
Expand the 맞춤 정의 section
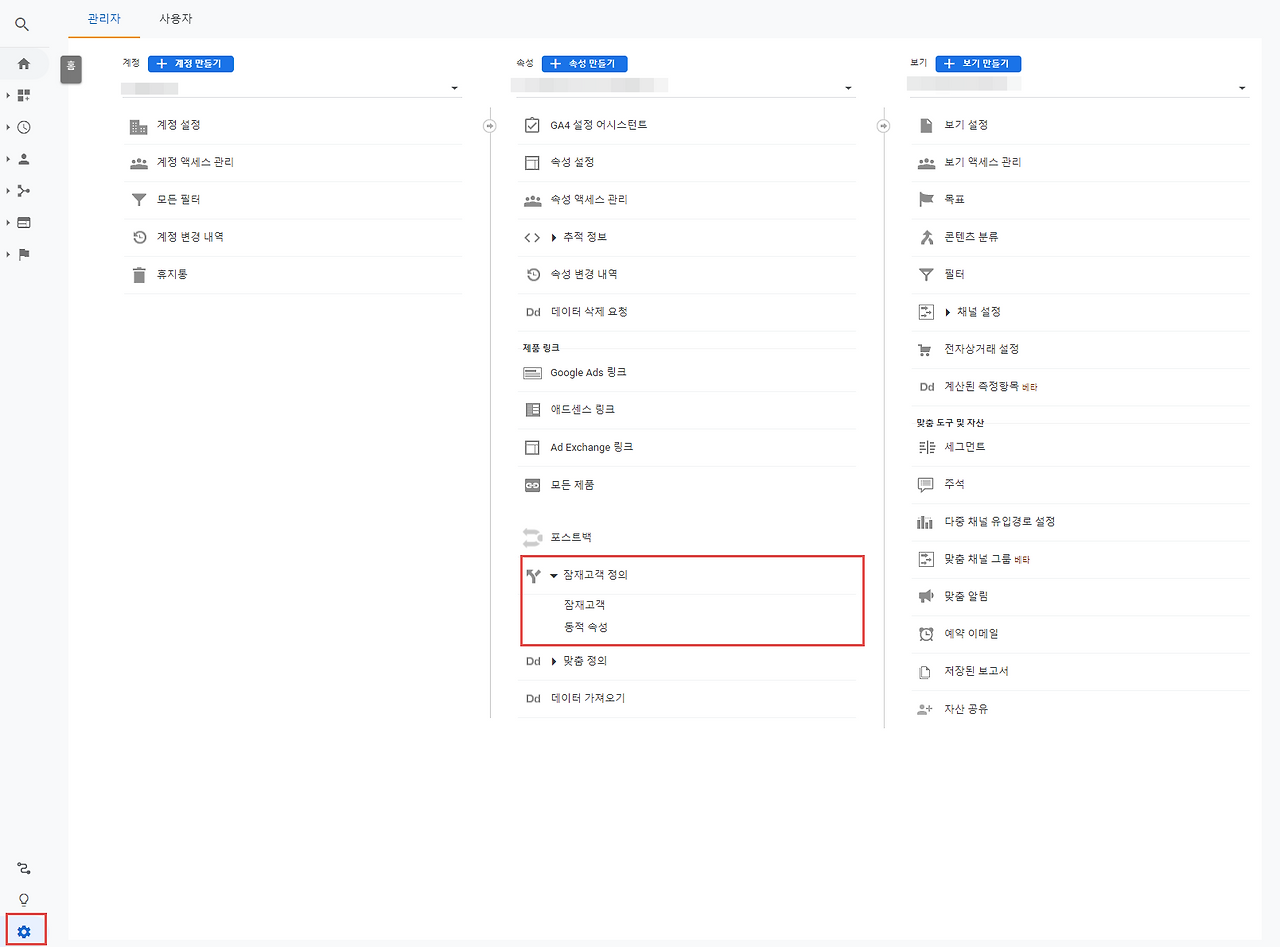[x=554, y=662]
